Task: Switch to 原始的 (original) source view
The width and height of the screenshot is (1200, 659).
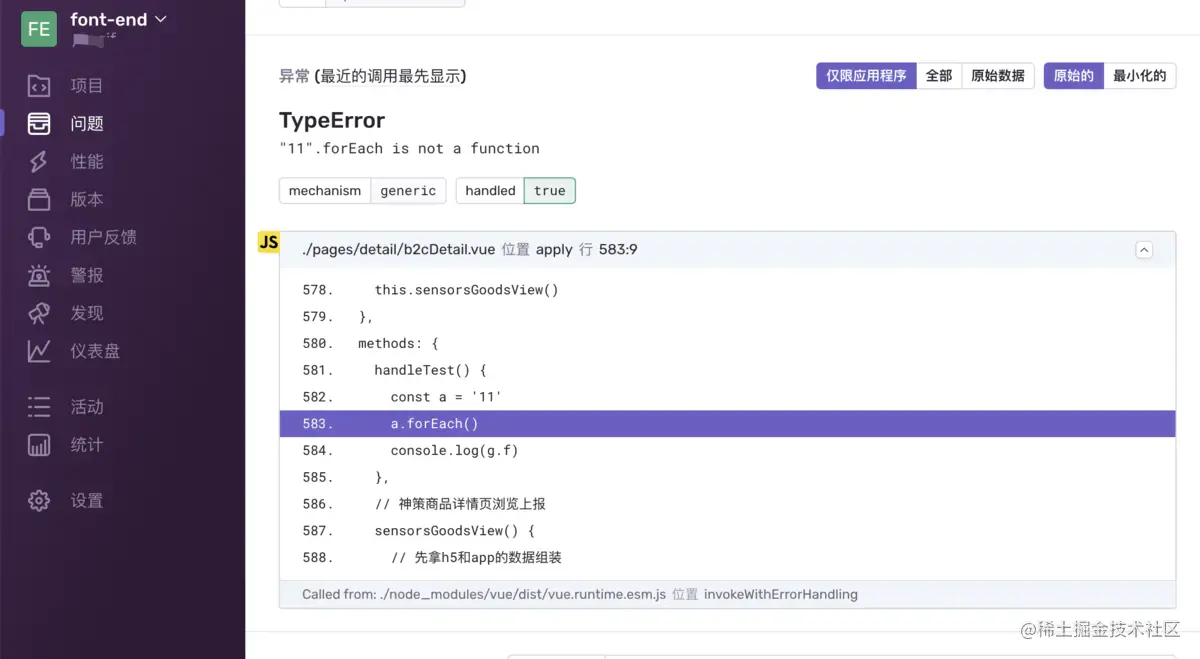Action: click(x=1074, y=76)
